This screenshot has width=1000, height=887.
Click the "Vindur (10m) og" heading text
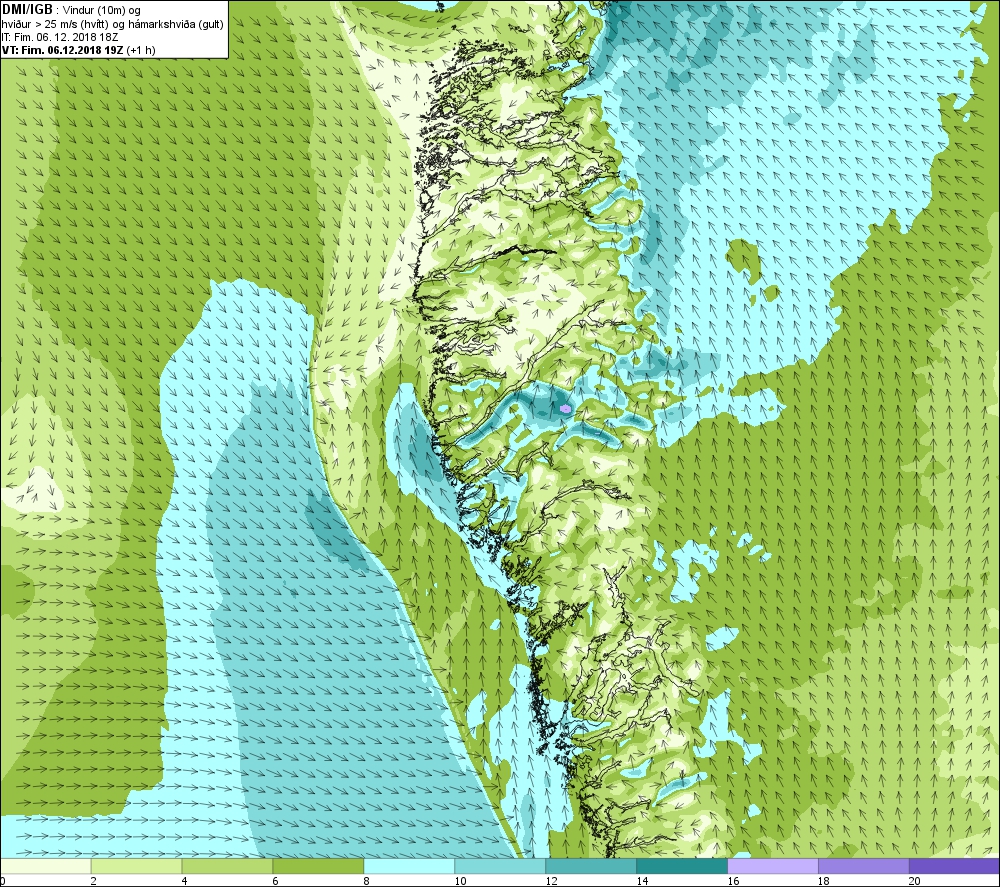101,10
